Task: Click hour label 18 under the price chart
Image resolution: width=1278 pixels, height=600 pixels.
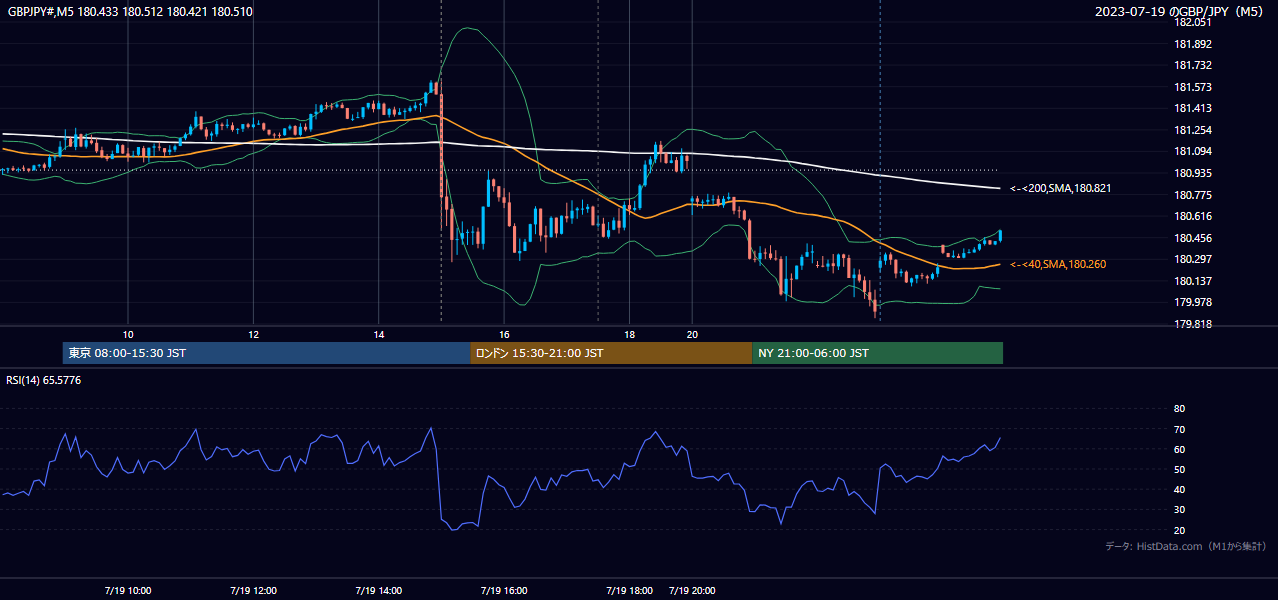Action: click(x=629, y=334)
